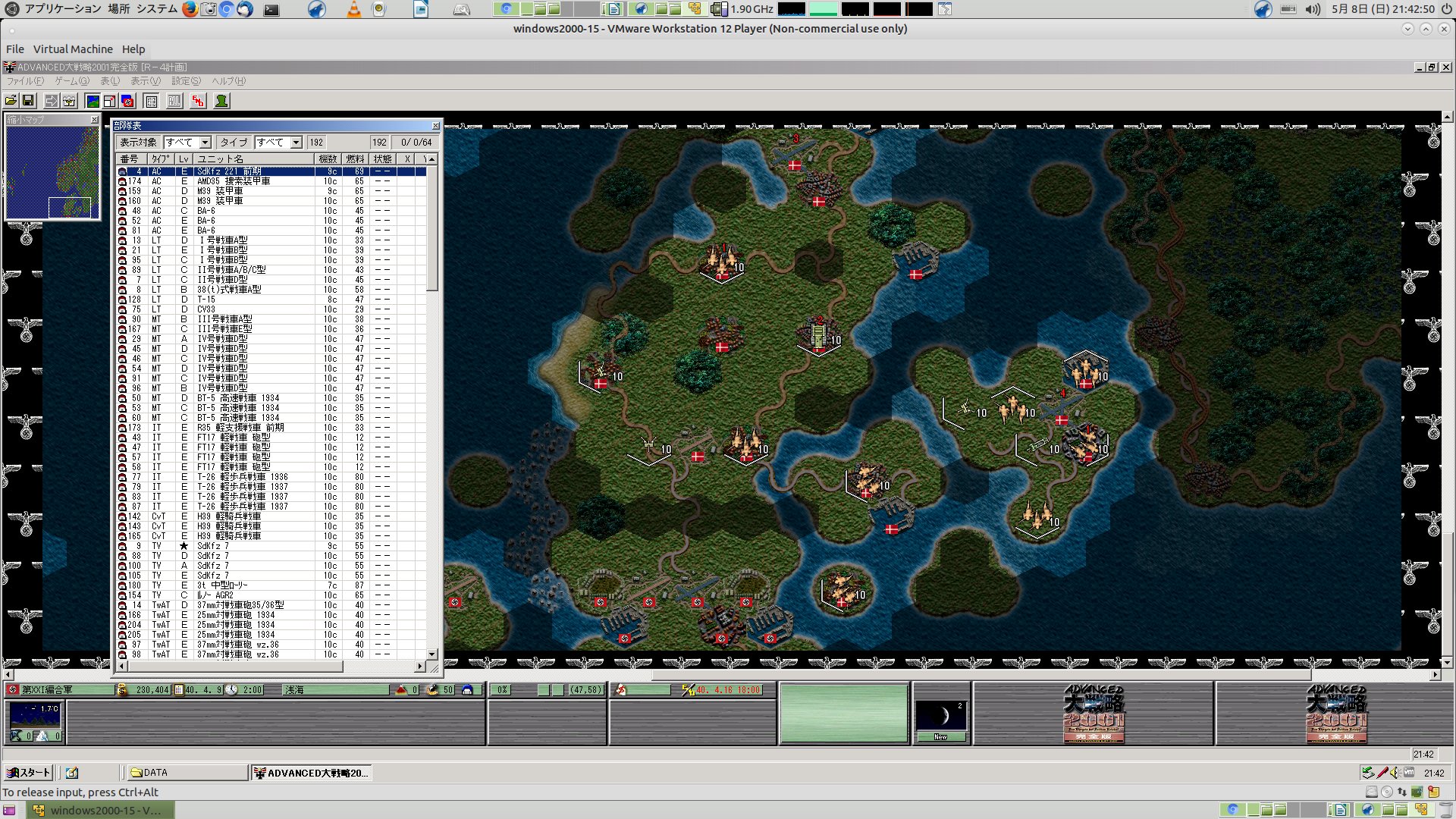1456x819 pixels.
Task: Click the mini-map overview image
Action: coord(52,173)
